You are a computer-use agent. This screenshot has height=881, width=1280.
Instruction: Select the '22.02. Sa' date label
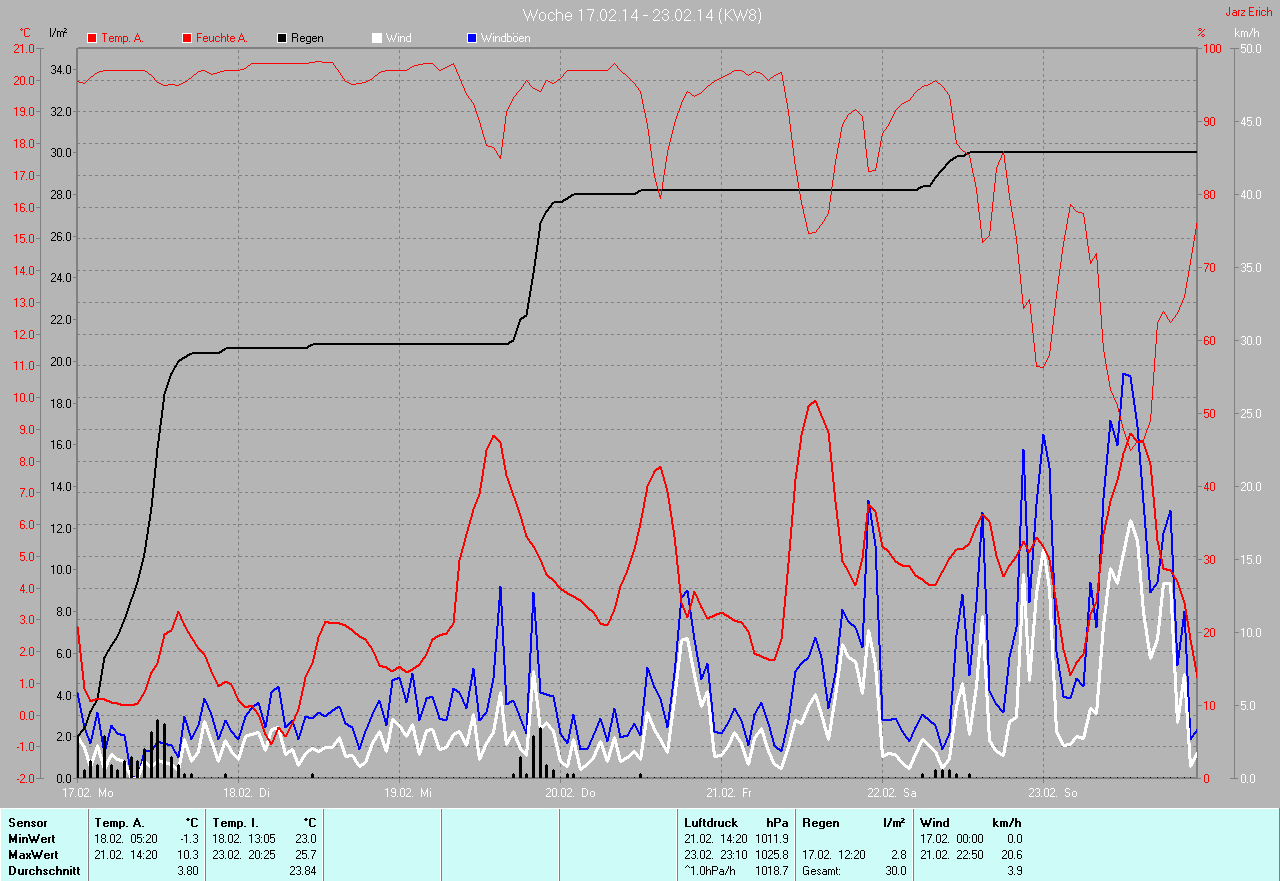[892, 793]
